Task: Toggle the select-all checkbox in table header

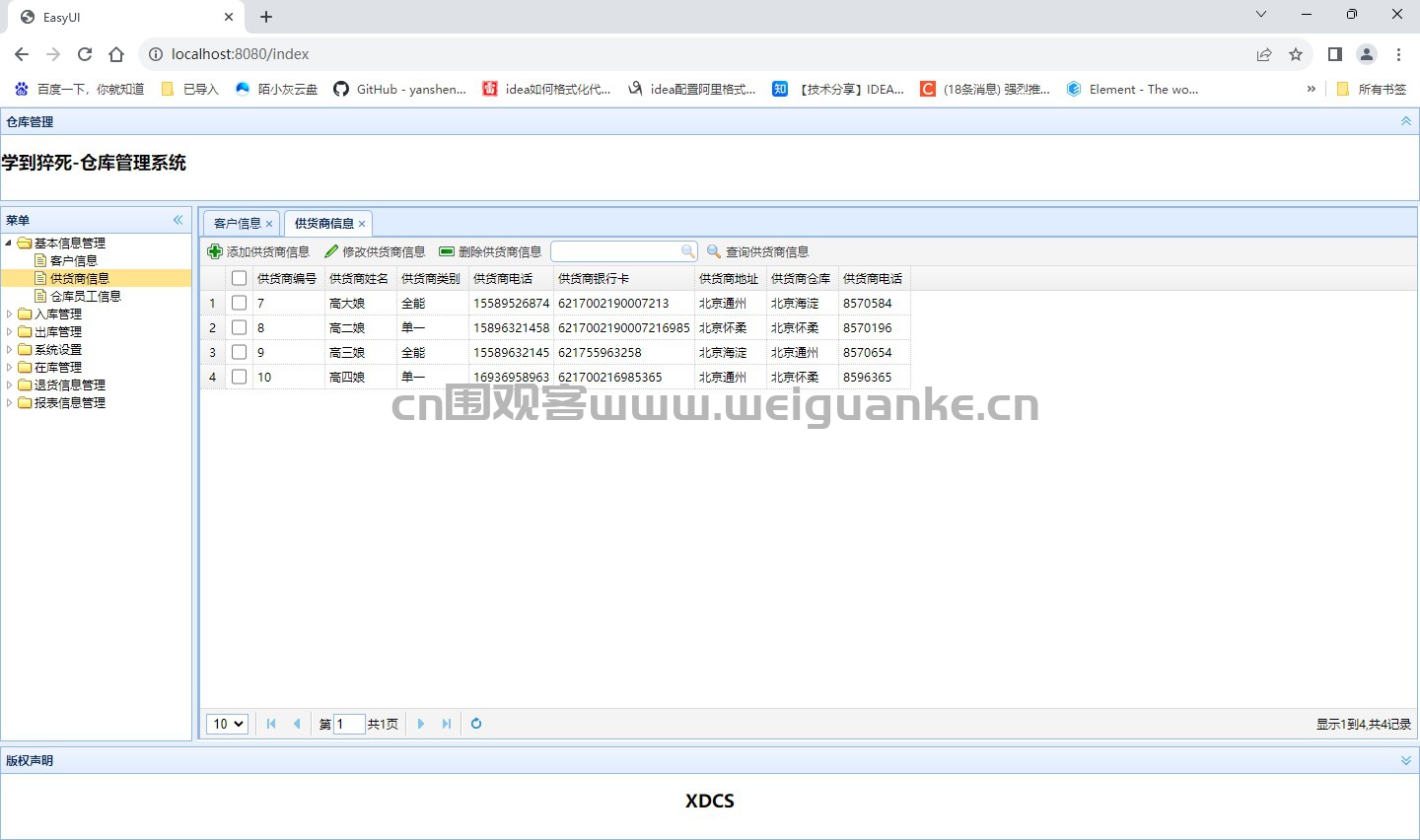Action: point(239,278)
